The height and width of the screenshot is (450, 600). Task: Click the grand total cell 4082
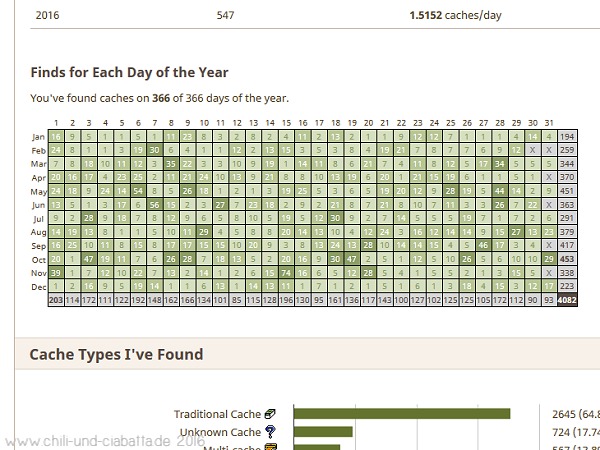[567, 300]
